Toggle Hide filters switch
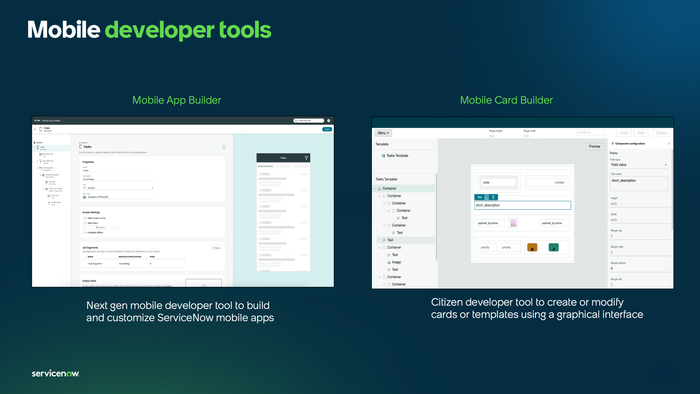Screen dimensions: 700x394 [84, 223]
